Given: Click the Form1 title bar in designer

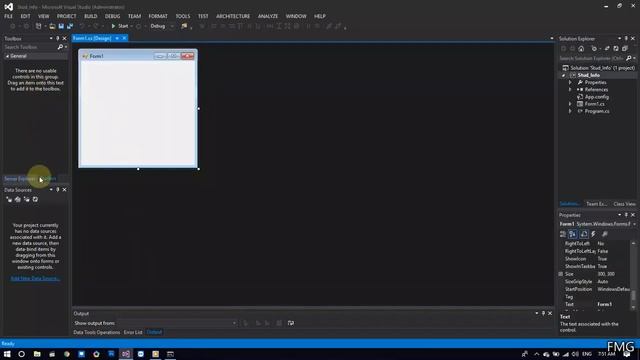Looking at the screenshot, I should (x=138, y=56).
